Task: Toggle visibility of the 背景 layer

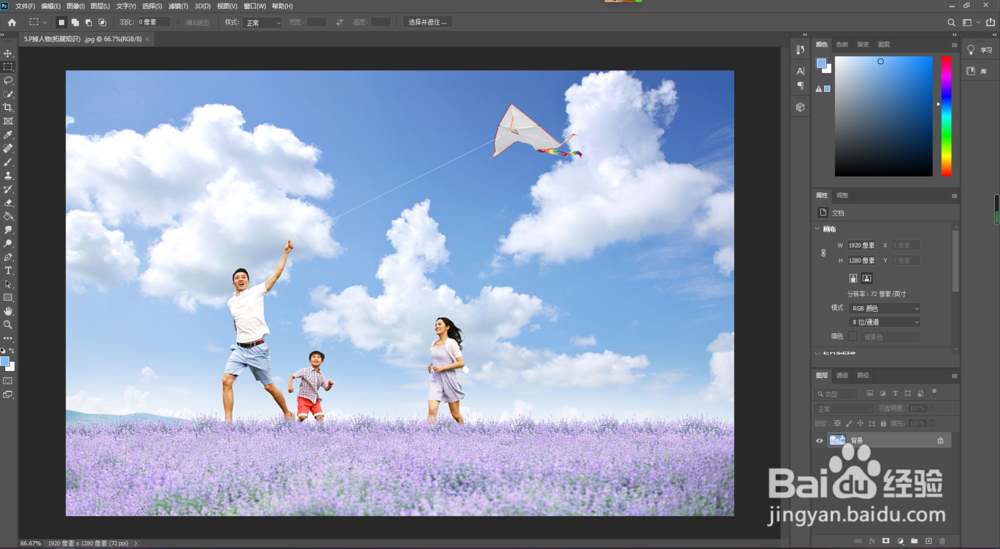Action: point(820,441)
